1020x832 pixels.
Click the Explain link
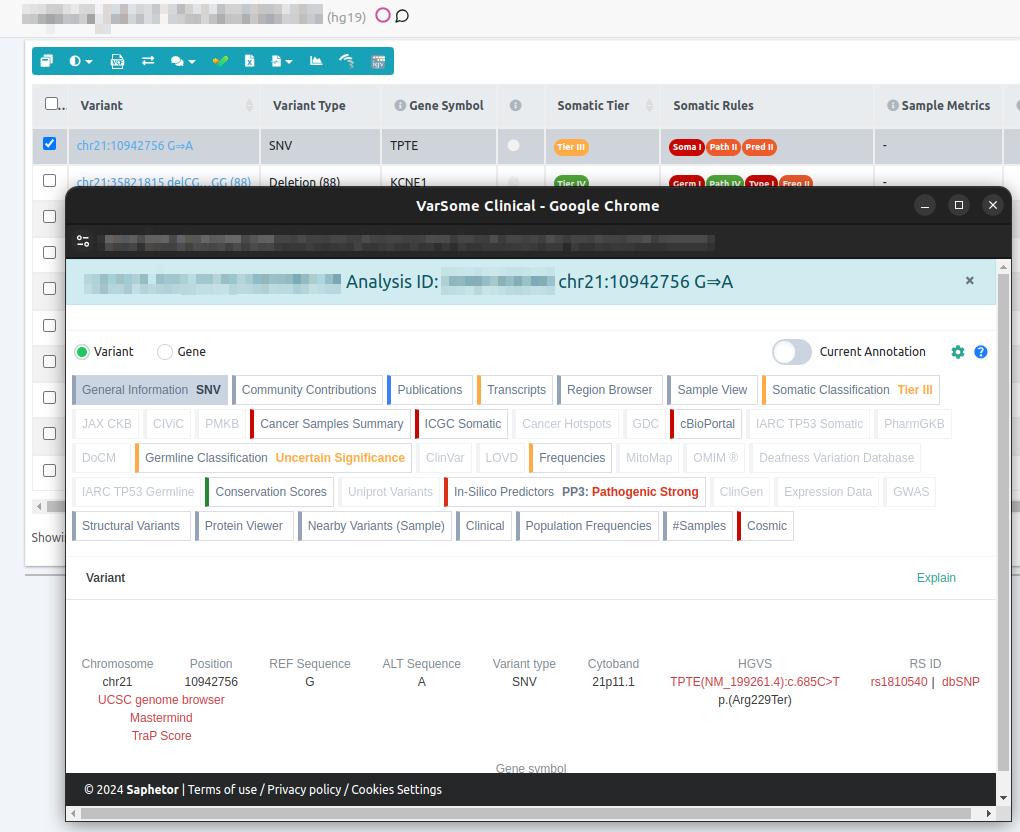point(936,578)
